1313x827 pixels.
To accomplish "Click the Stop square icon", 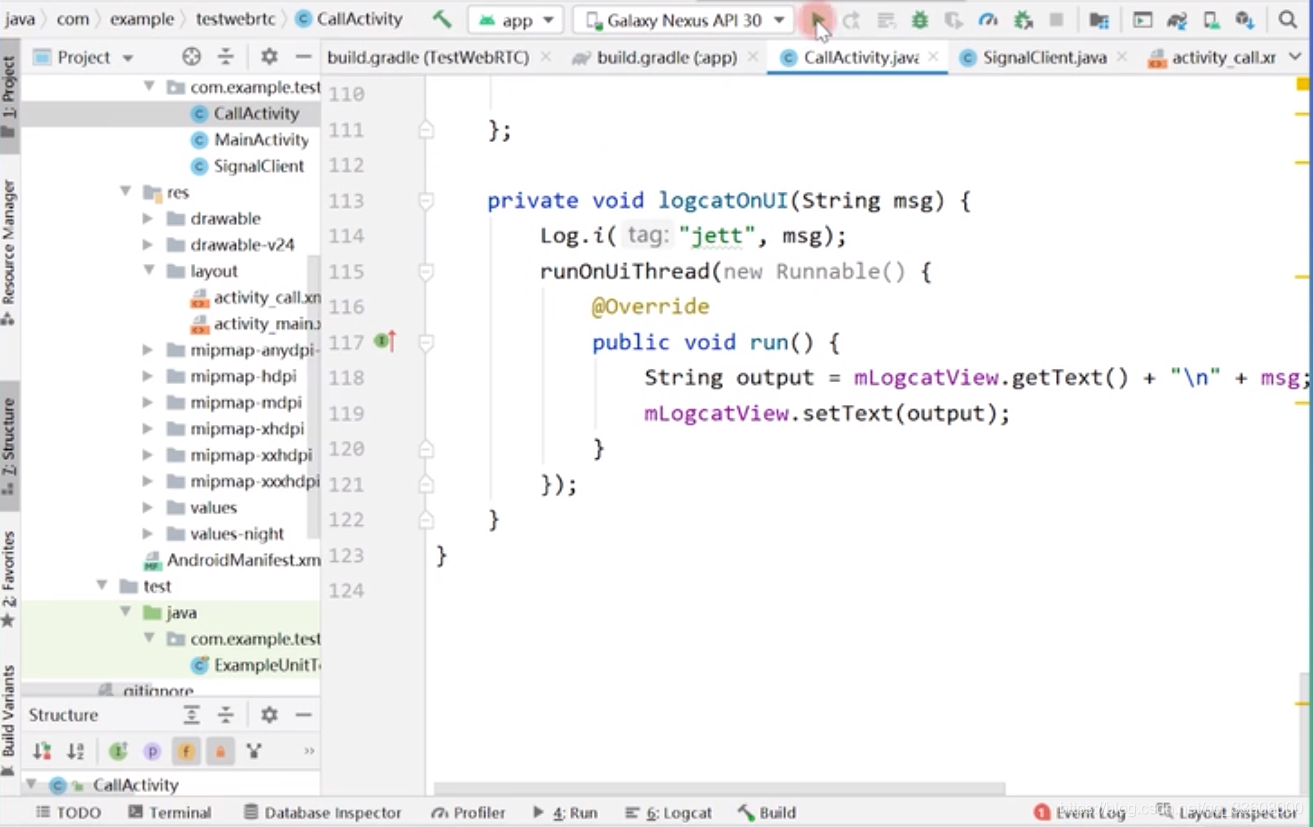I will point(1056,20).
